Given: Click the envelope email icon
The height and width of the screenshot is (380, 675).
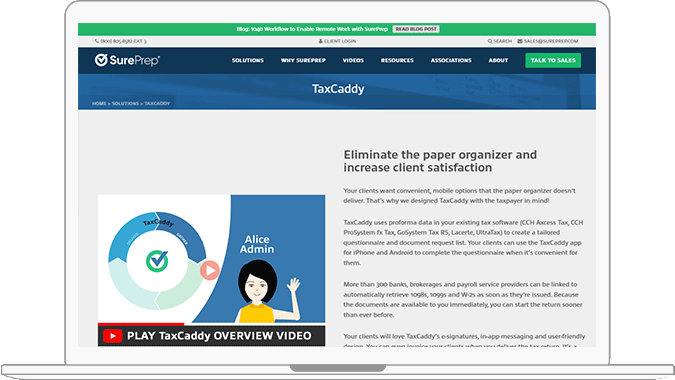Looking at the screenshot, I should 520,41.
